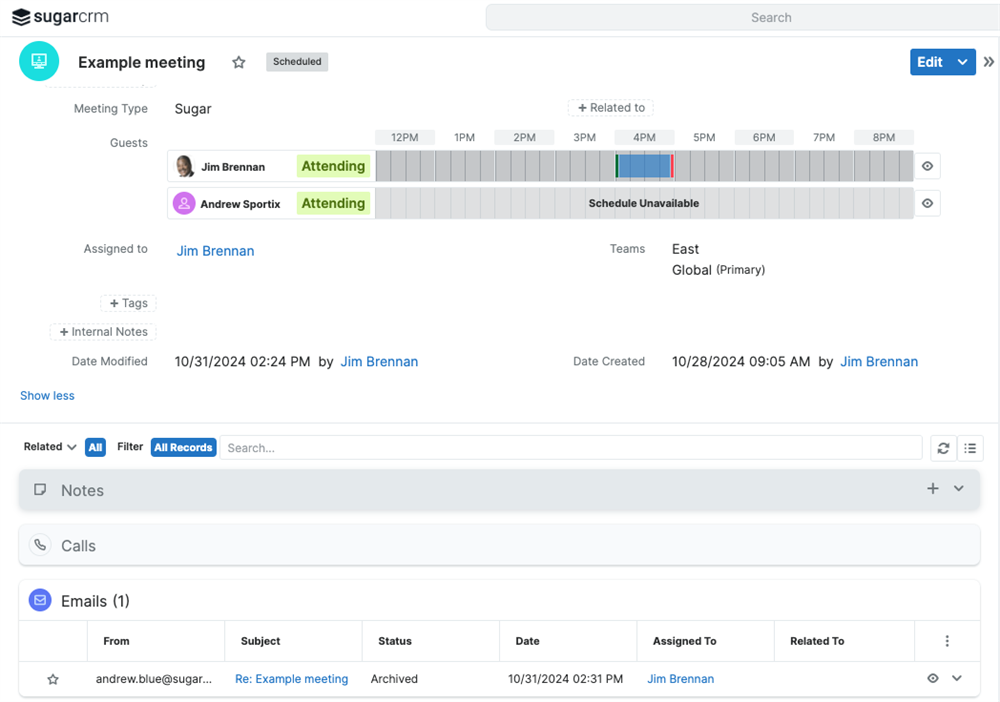This screenshot has height=702, width=1000.
Task: Select the All Records filter
Action: click(x=183, y=448)
